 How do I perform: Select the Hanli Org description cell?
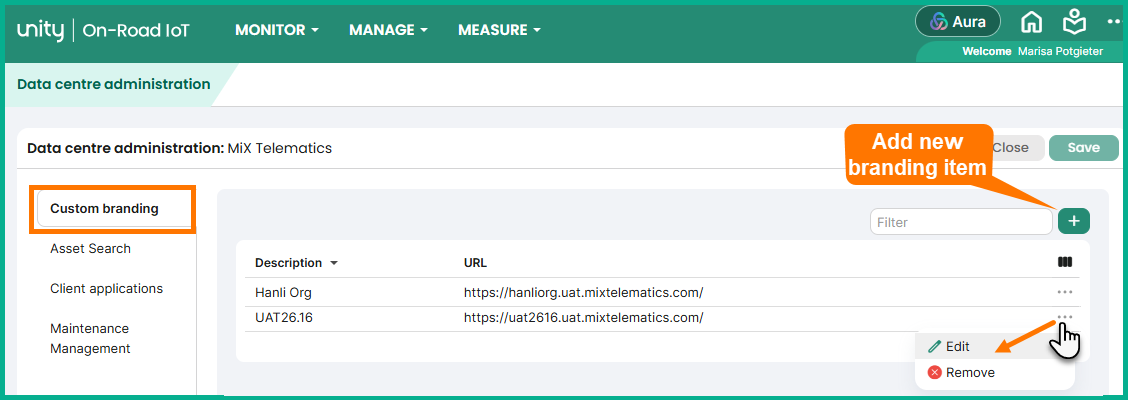[x=283, y=293]
